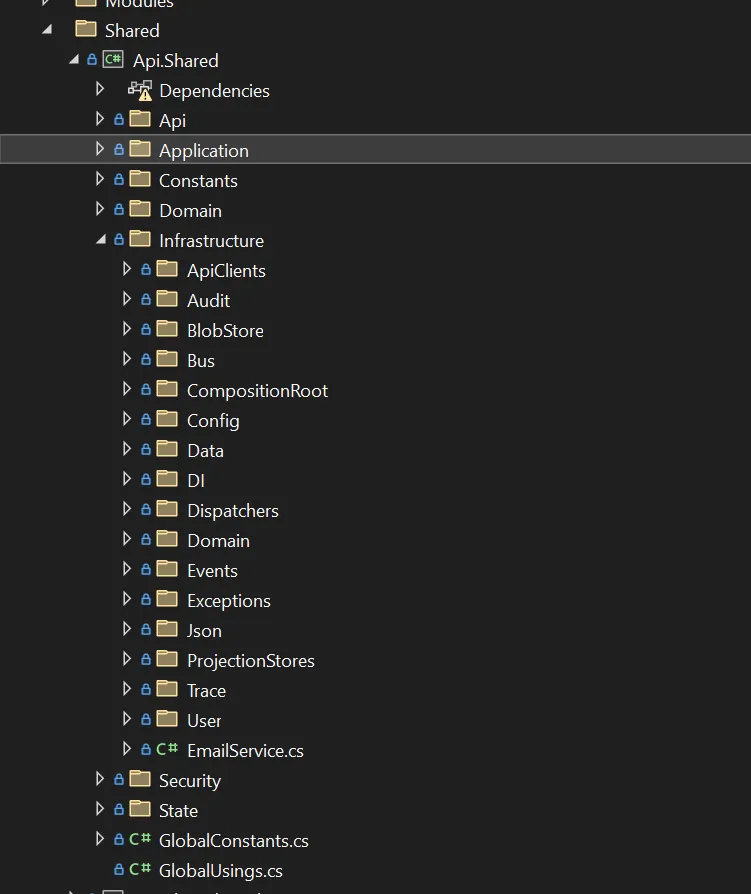Click the ProjectionStores folder icon
The height and width of the screenshot is (894, 751).
[x=167, y=659]
